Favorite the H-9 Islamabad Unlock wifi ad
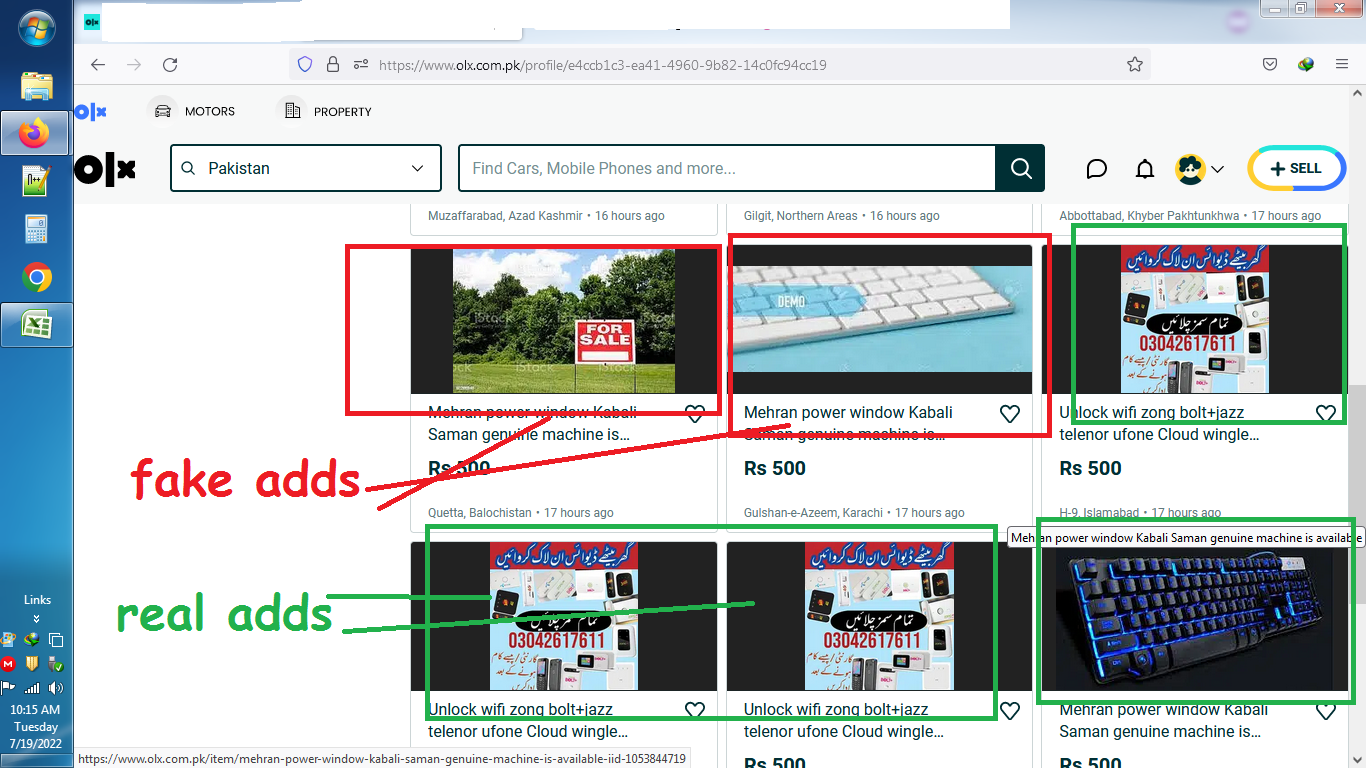 (1326, 414)
